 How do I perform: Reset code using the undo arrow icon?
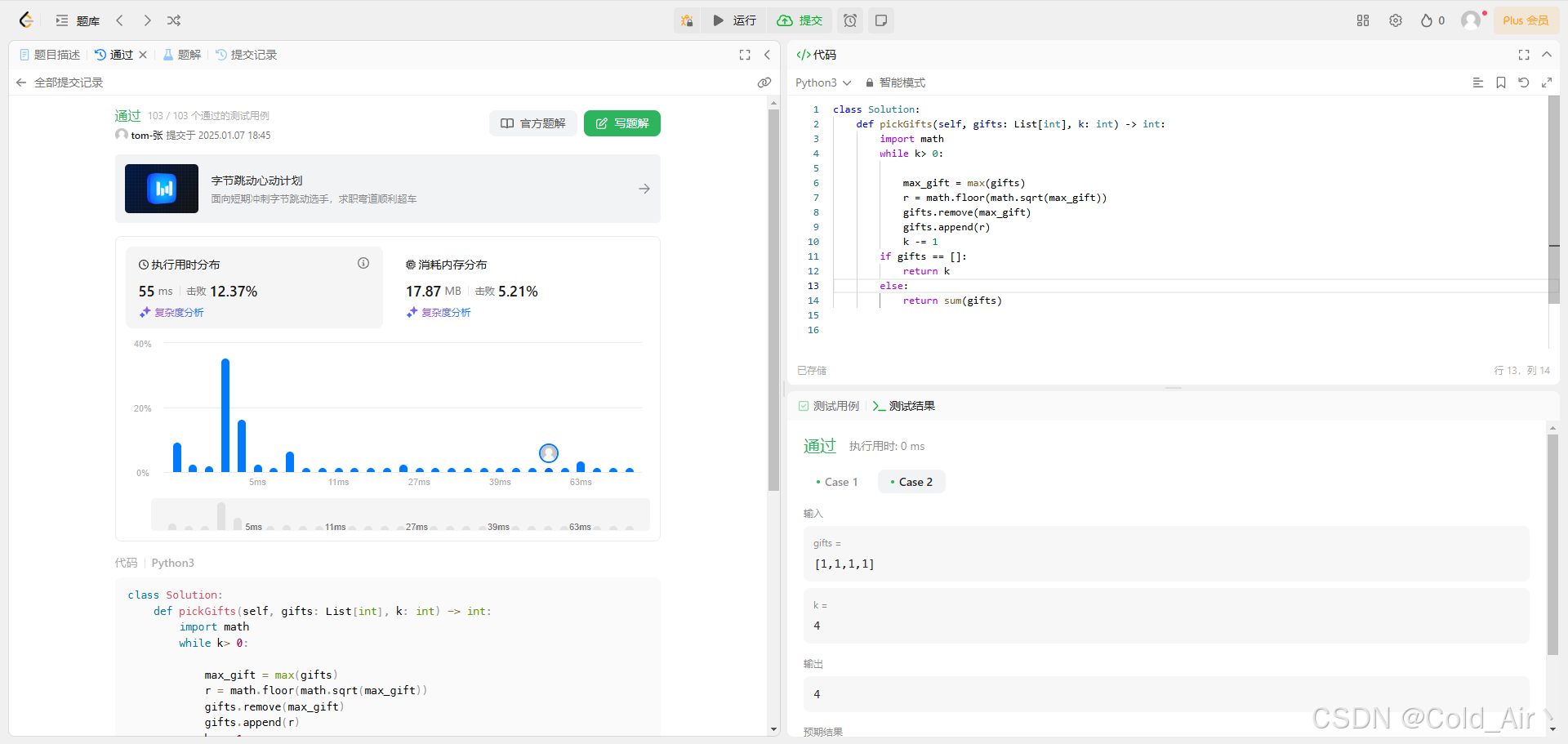coord(1523,82)
